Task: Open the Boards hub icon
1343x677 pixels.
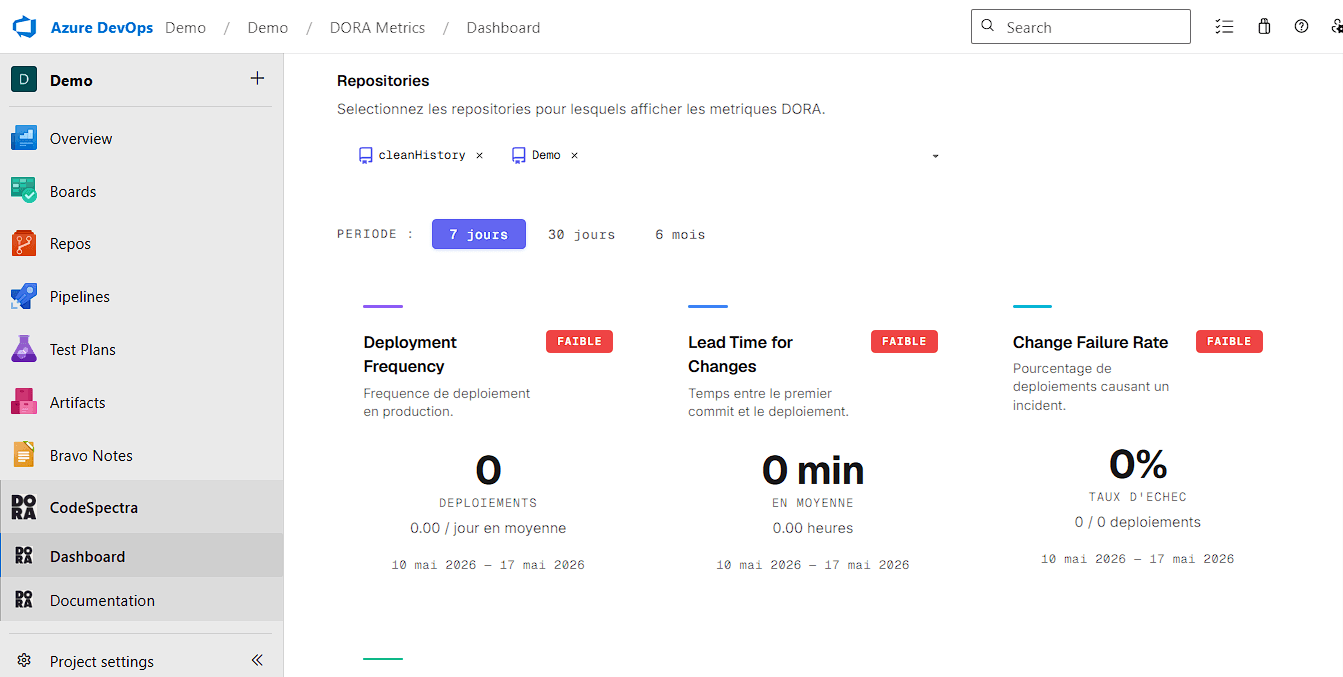Action: [24, 191]
